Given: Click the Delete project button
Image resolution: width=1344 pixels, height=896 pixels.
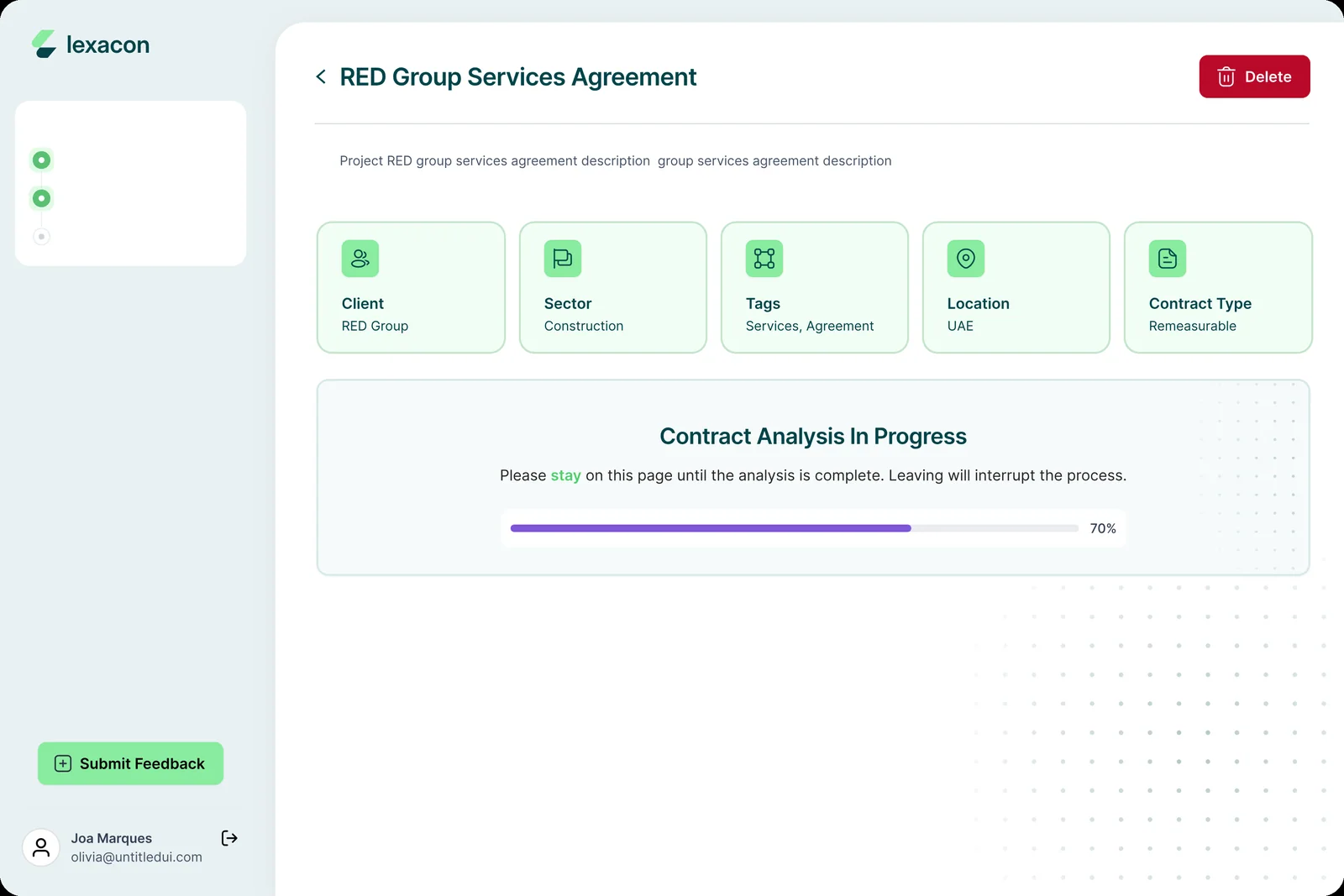Looking at the screenshot, I should tap(1254, 76).
